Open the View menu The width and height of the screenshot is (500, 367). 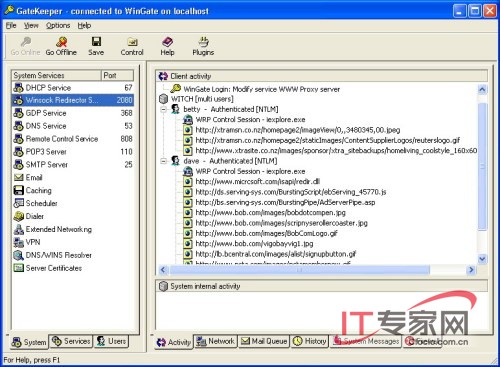31,26
